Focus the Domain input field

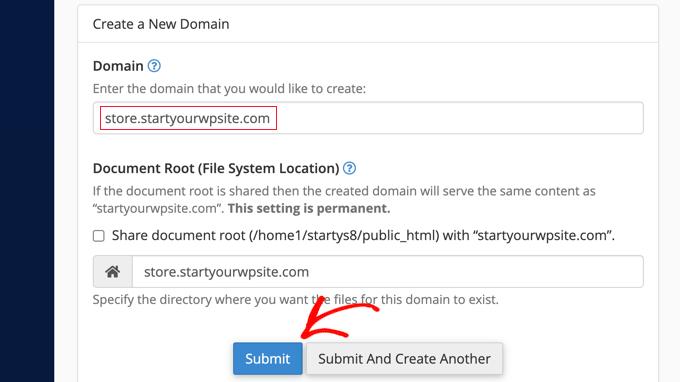[x=368, y=118]
